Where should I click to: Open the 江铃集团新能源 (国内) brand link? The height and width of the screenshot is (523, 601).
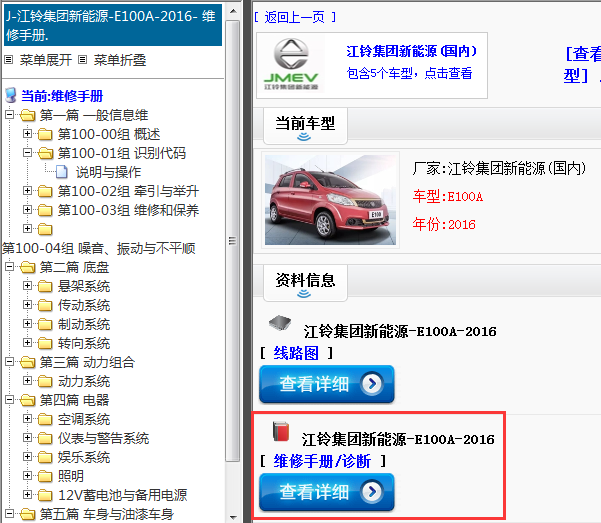pyautogui.click(x=411, y=51)
